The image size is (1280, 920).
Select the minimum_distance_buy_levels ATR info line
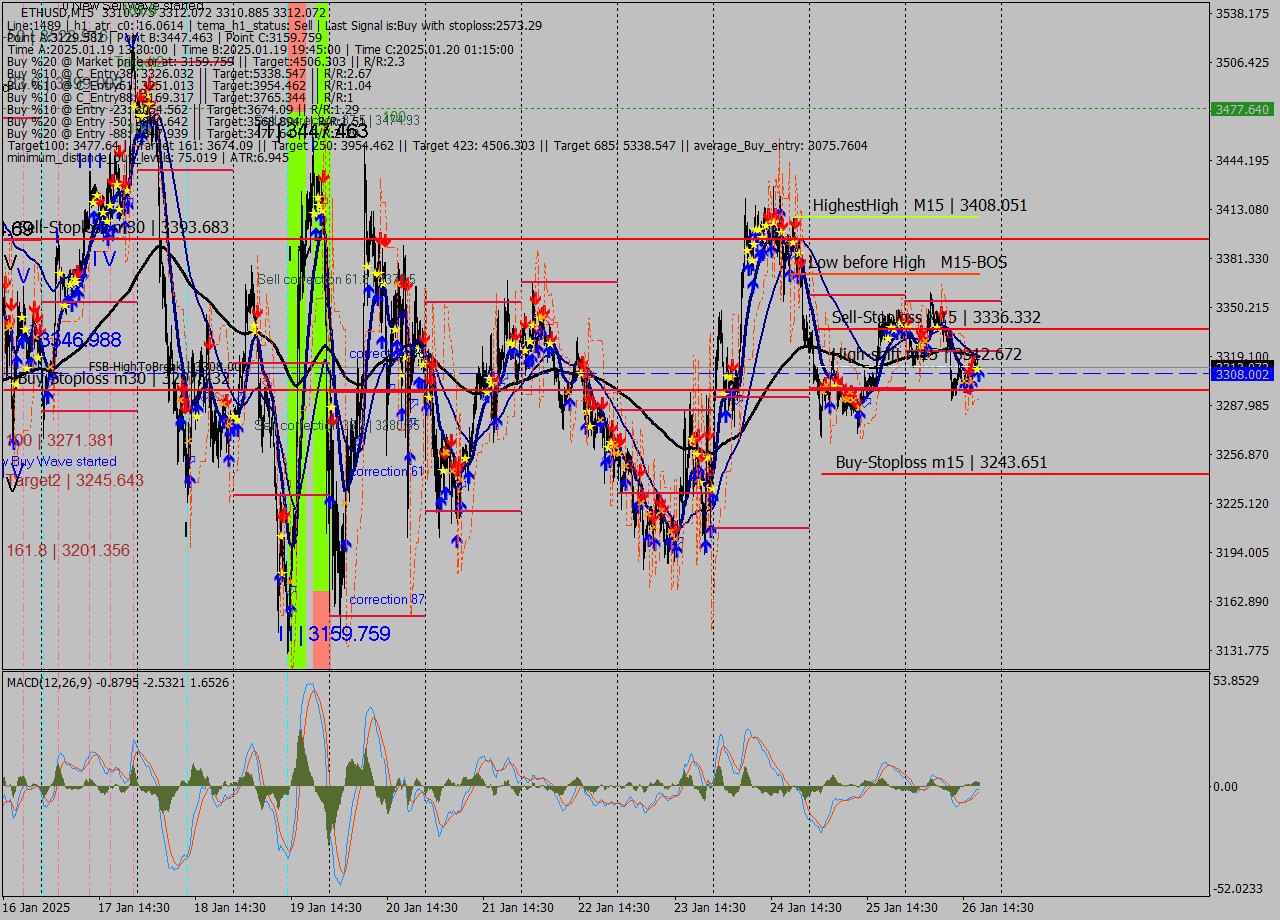pyautogui.click(x=148, y=158)
